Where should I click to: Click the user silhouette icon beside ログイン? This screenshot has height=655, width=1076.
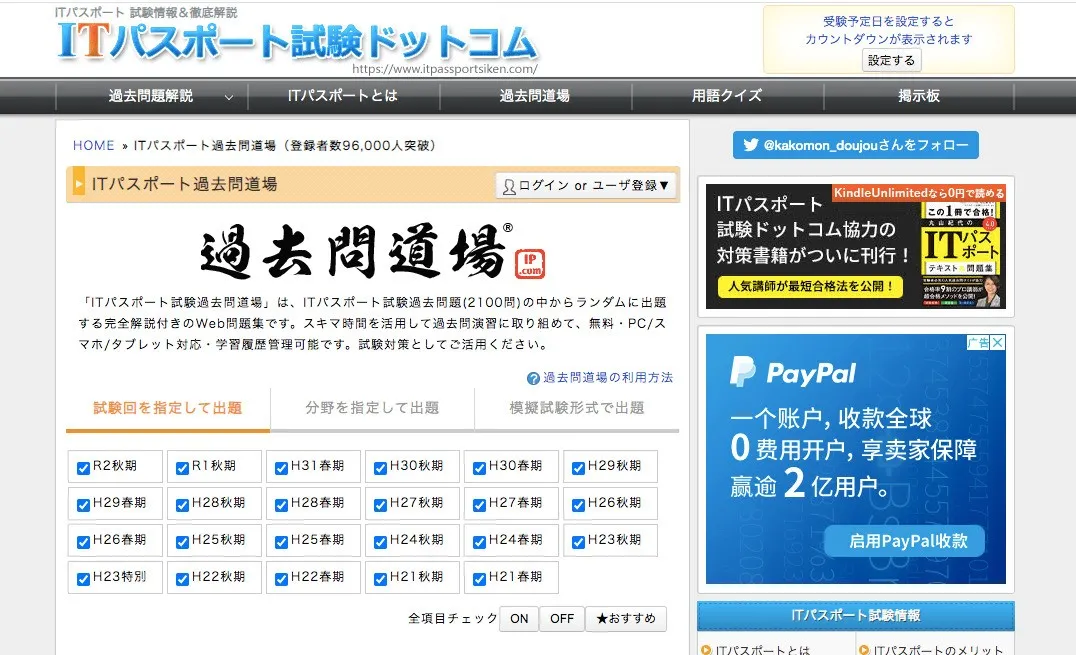click(x=508, y=186)
